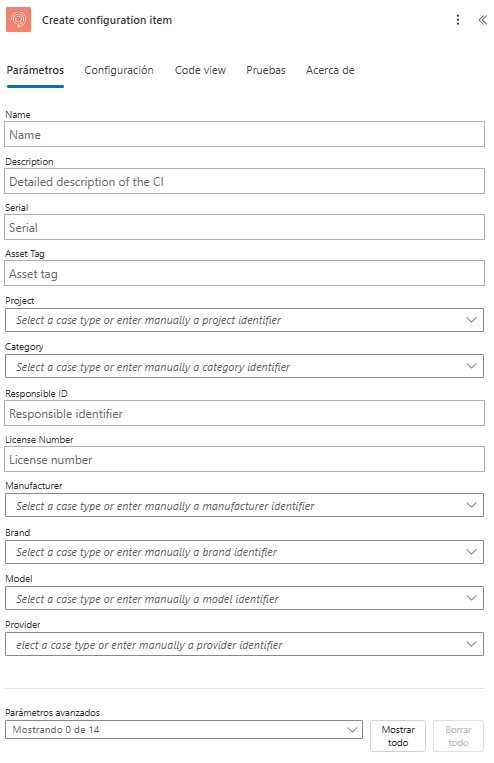Click the Borrar todo button
The height and width of the screenshot is (763, 494).
pos(458,736)
